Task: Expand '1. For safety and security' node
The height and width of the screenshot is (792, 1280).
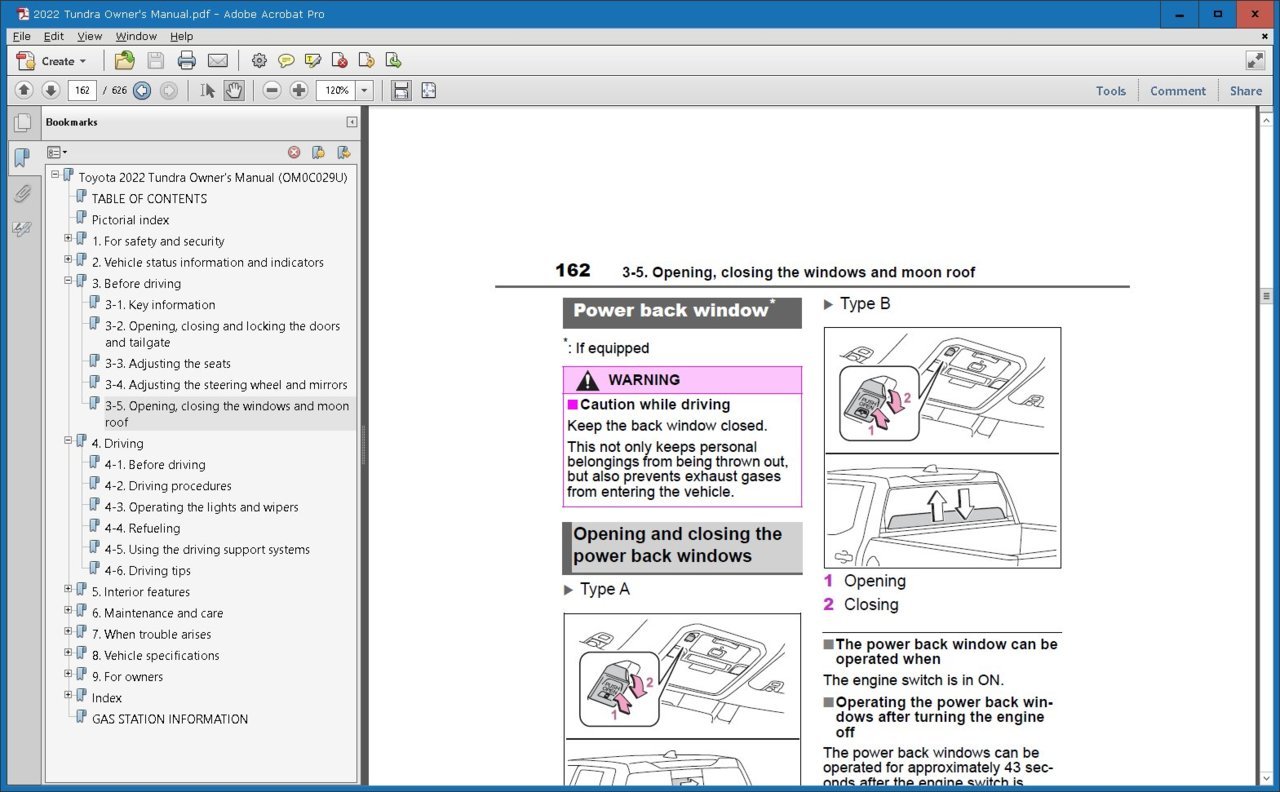Action: click(x=68, y=238)
